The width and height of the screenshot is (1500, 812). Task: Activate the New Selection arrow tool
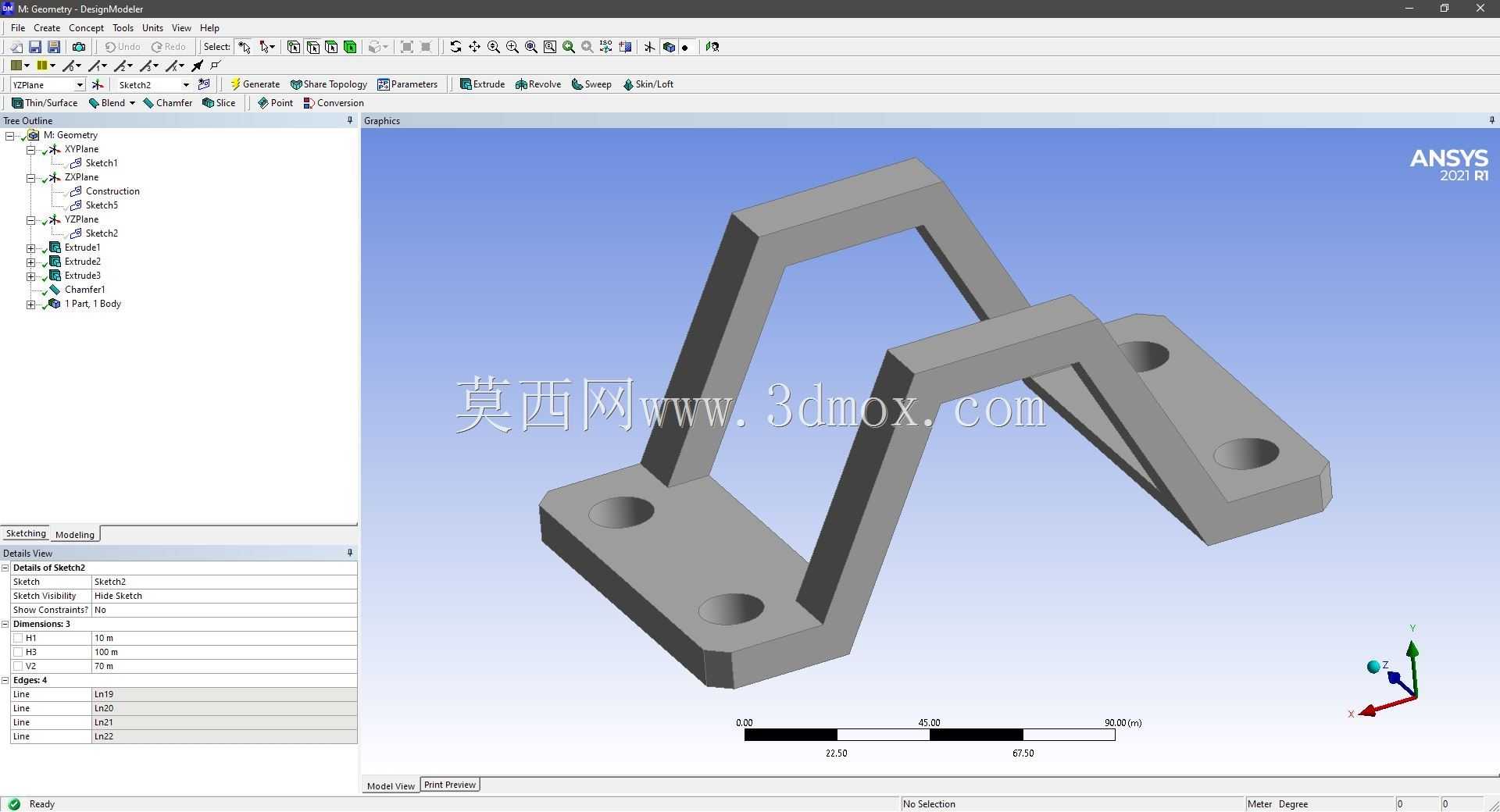pyautogui.click(x=245, y=47)
